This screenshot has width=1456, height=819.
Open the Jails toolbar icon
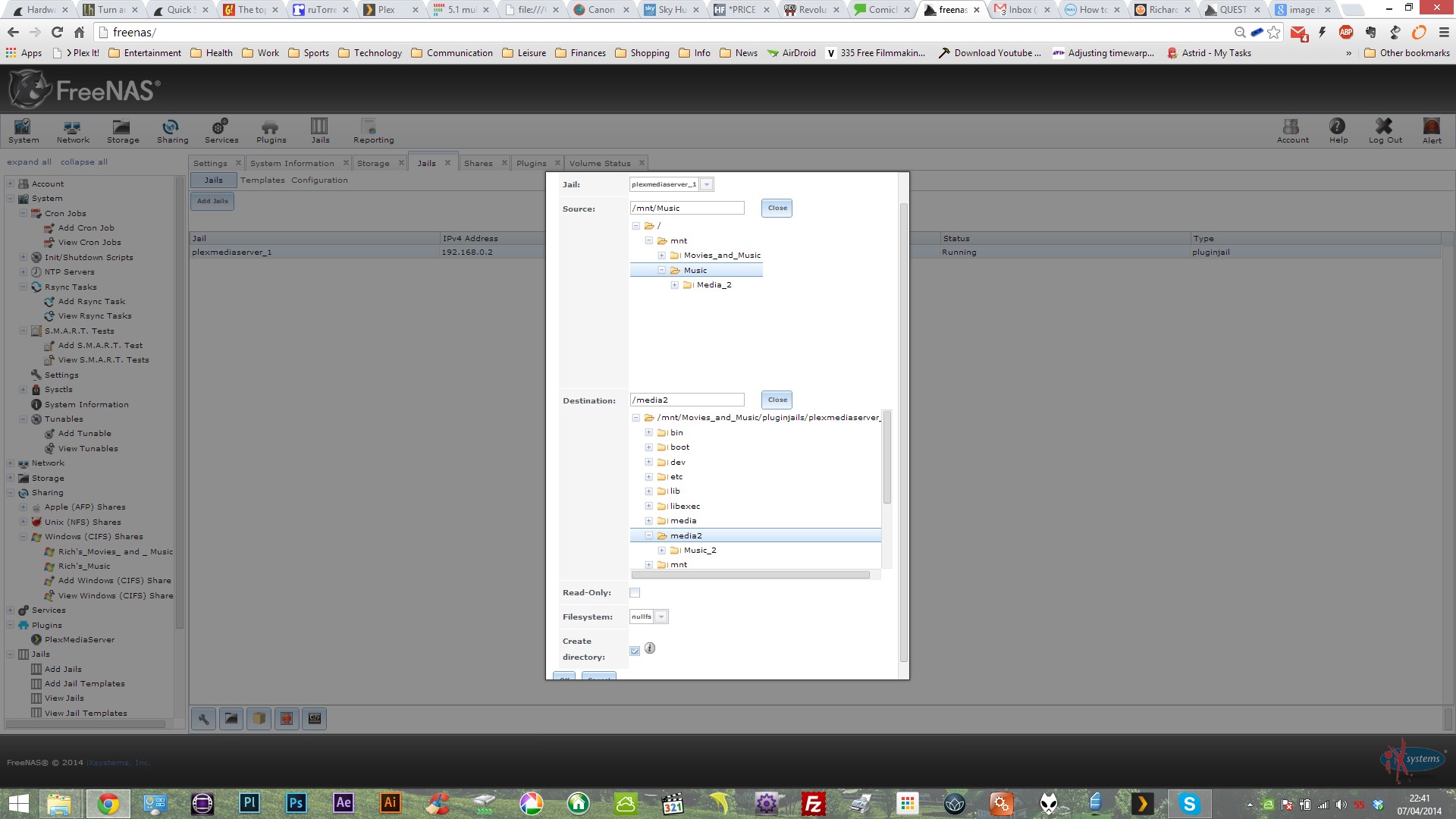click(x=320, y=130)
